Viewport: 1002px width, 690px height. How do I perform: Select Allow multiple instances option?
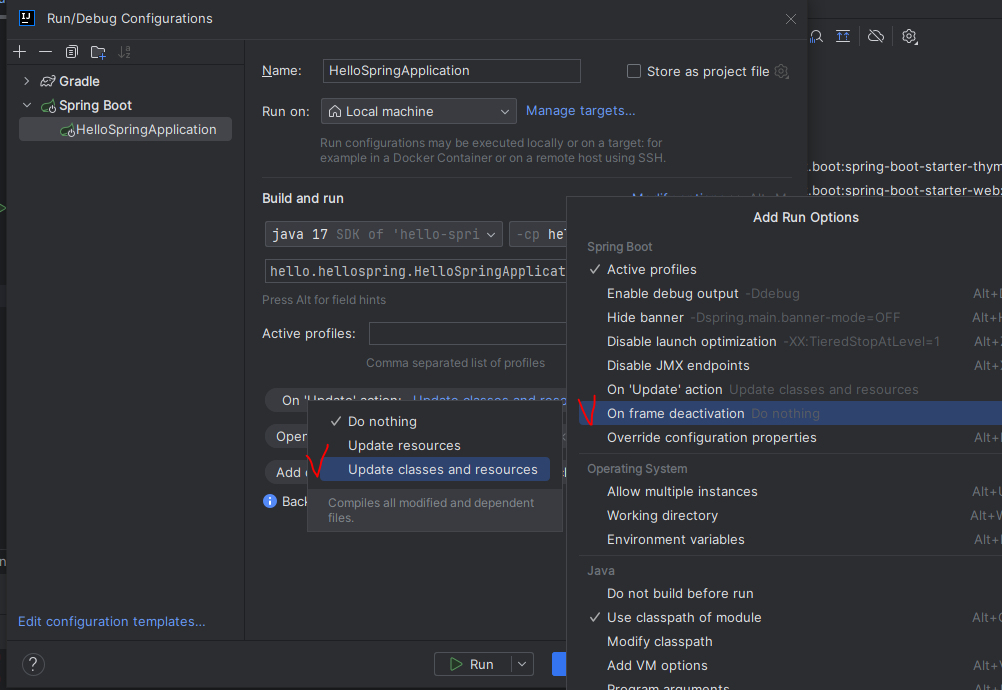[790, 491]
